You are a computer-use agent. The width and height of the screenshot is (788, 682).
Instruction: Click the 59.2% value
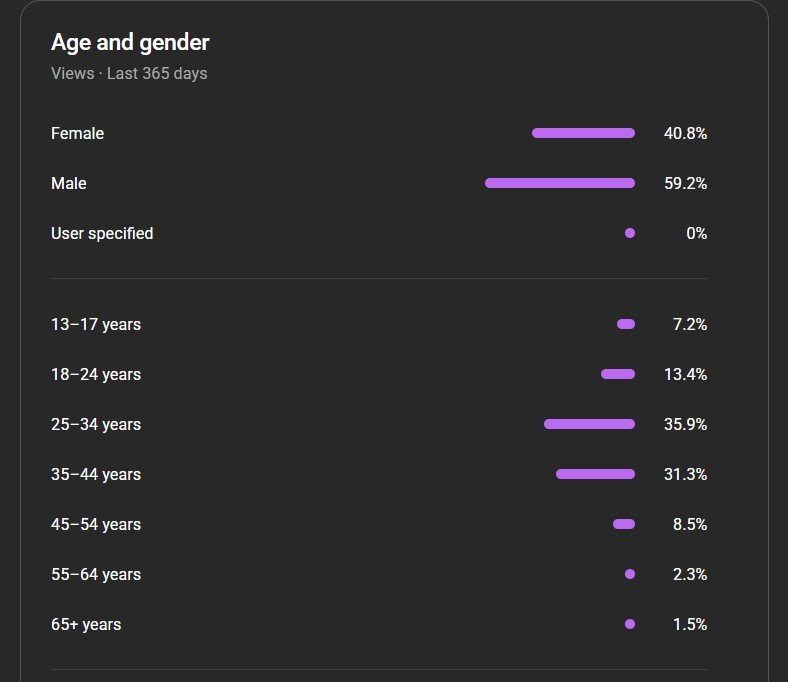coord(685,183)
